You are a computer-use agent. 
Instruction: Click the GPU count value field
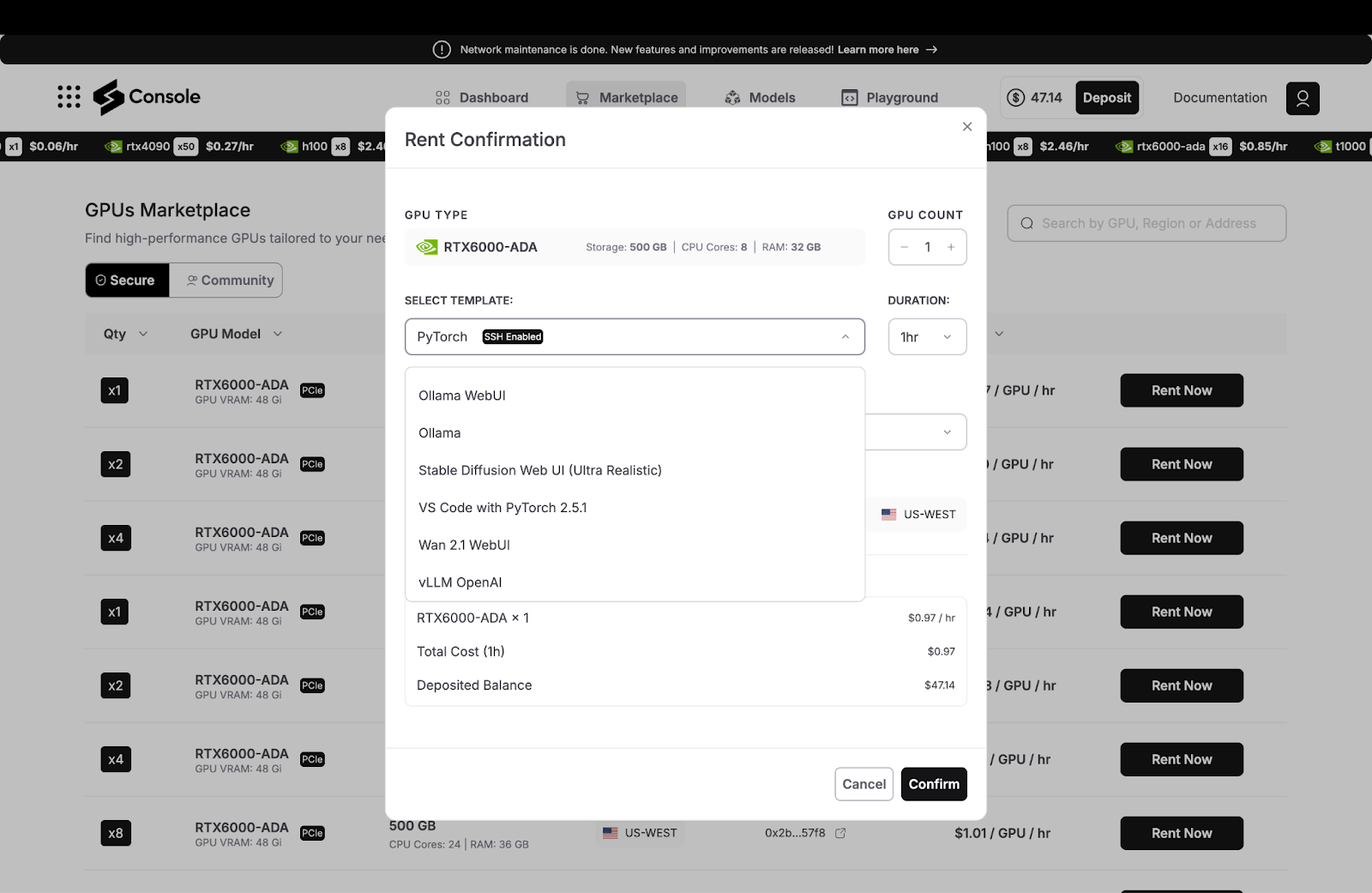(x=928, y=247)
